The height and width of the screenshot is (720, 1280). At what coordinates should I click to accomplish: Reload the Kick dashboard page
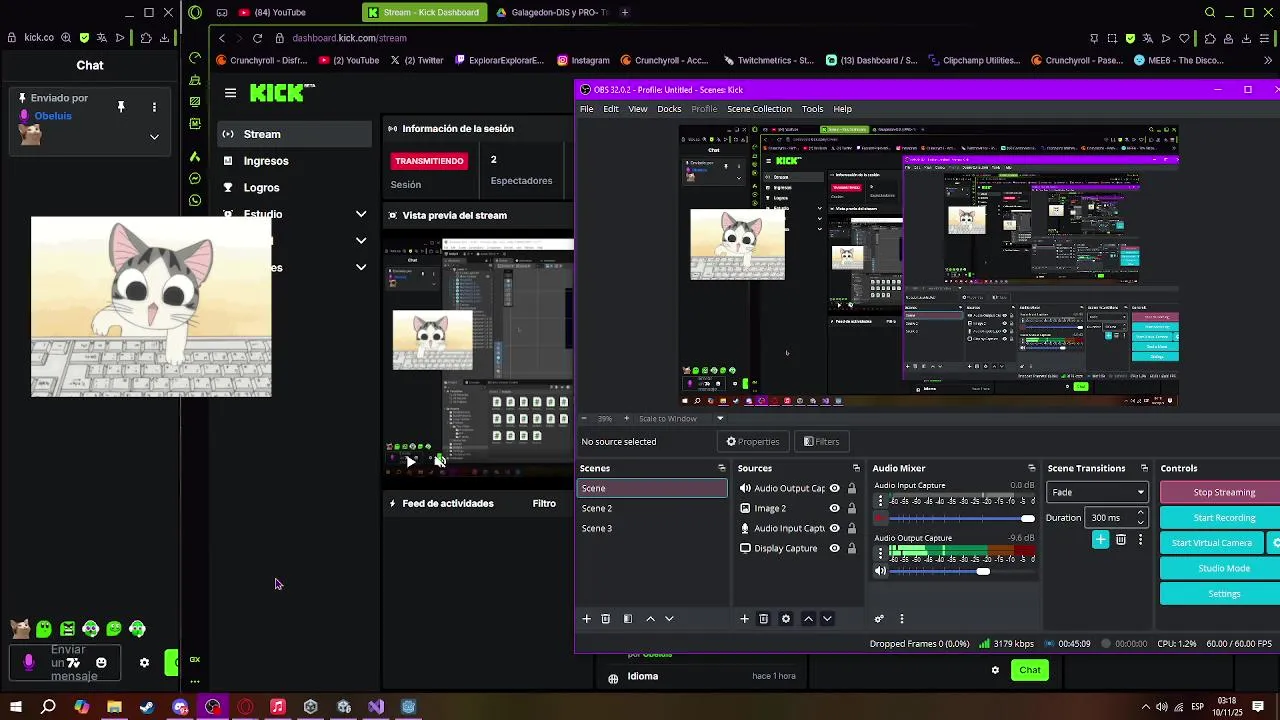tap(257, 38)
